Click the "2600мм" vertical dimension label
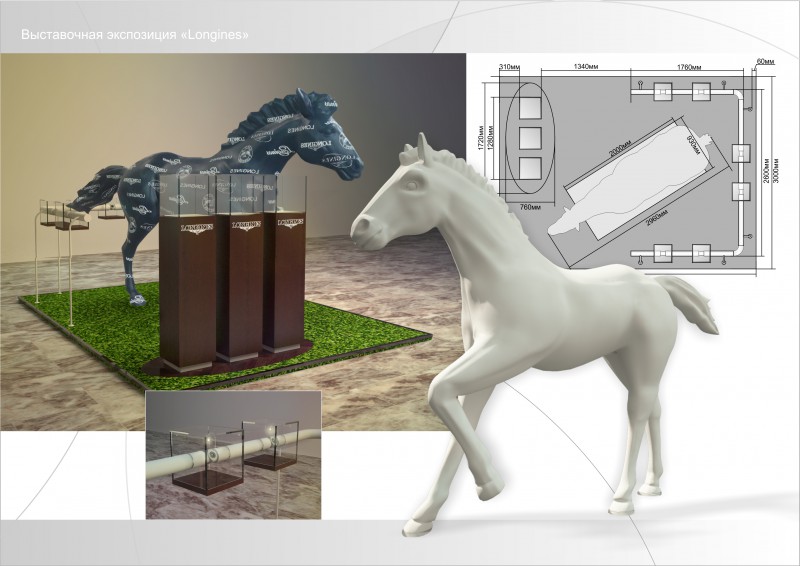800x566 pixels. point(766,173)
